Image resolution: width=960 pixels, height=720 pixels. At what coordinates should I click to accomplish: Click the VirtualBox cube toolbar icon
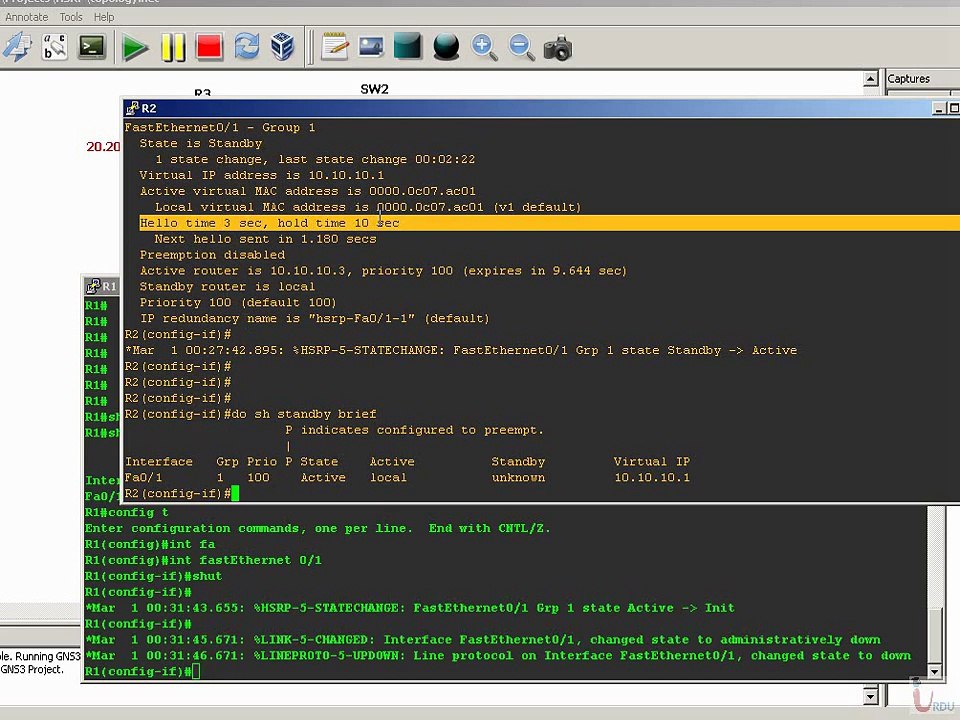282,47
